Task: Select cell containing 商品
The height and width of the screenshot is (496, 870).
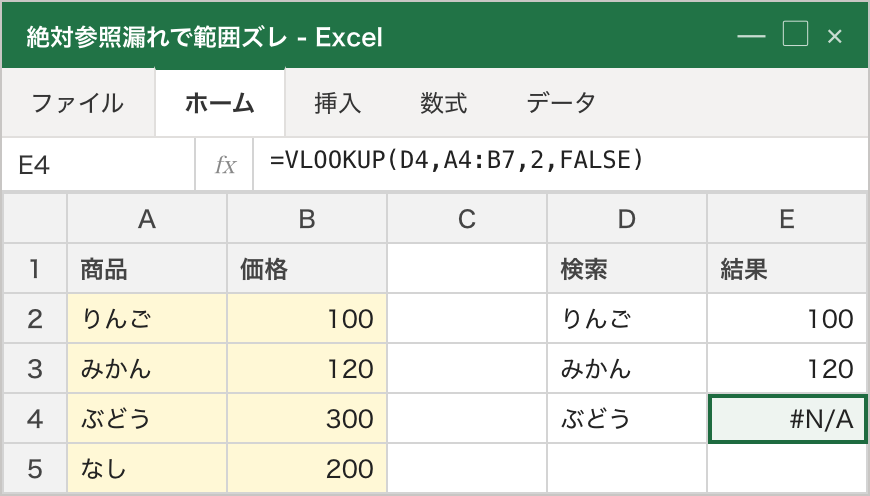Action: tap(147, 269)
